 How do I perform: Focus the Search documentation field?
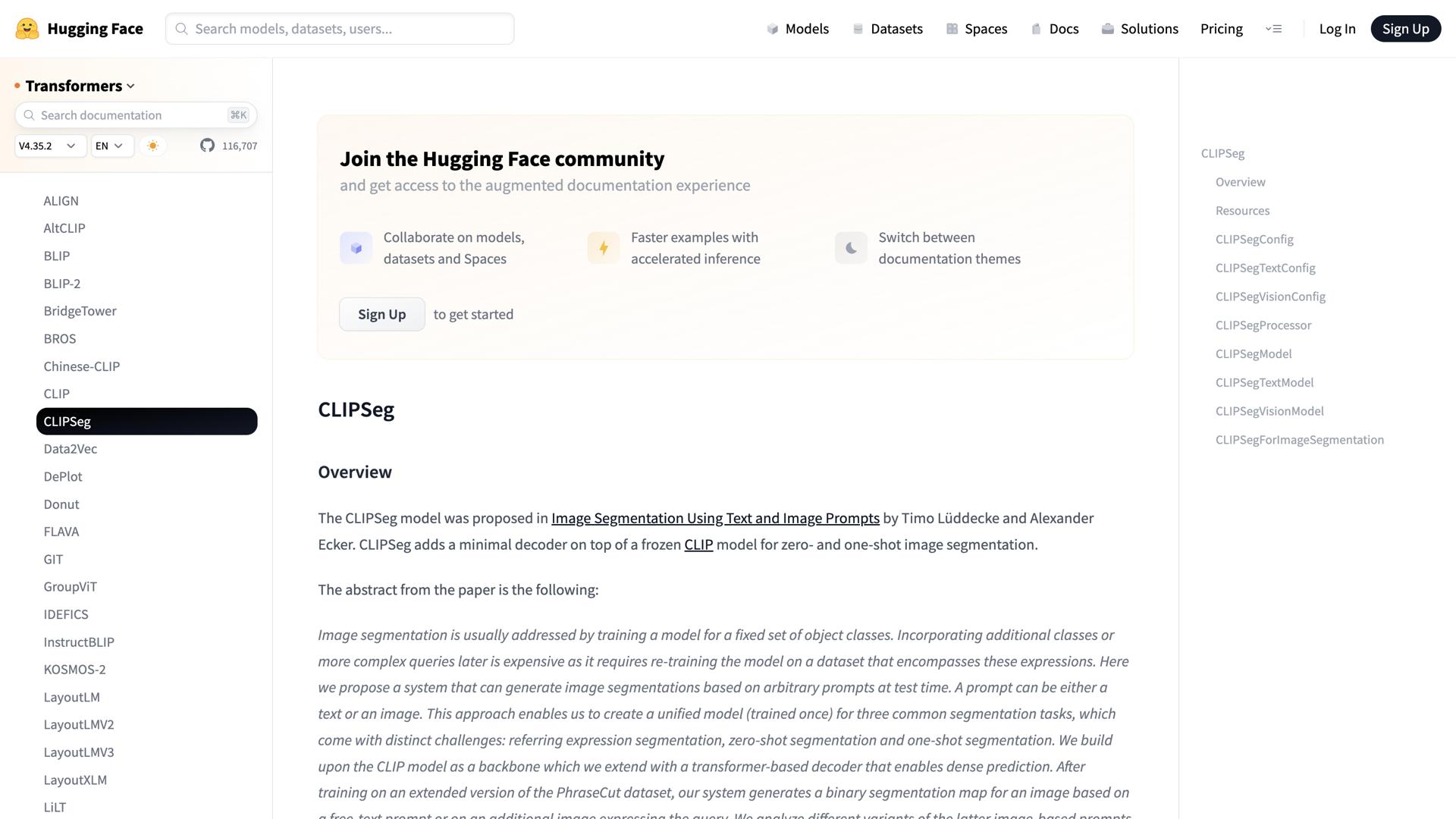point(129,115)
